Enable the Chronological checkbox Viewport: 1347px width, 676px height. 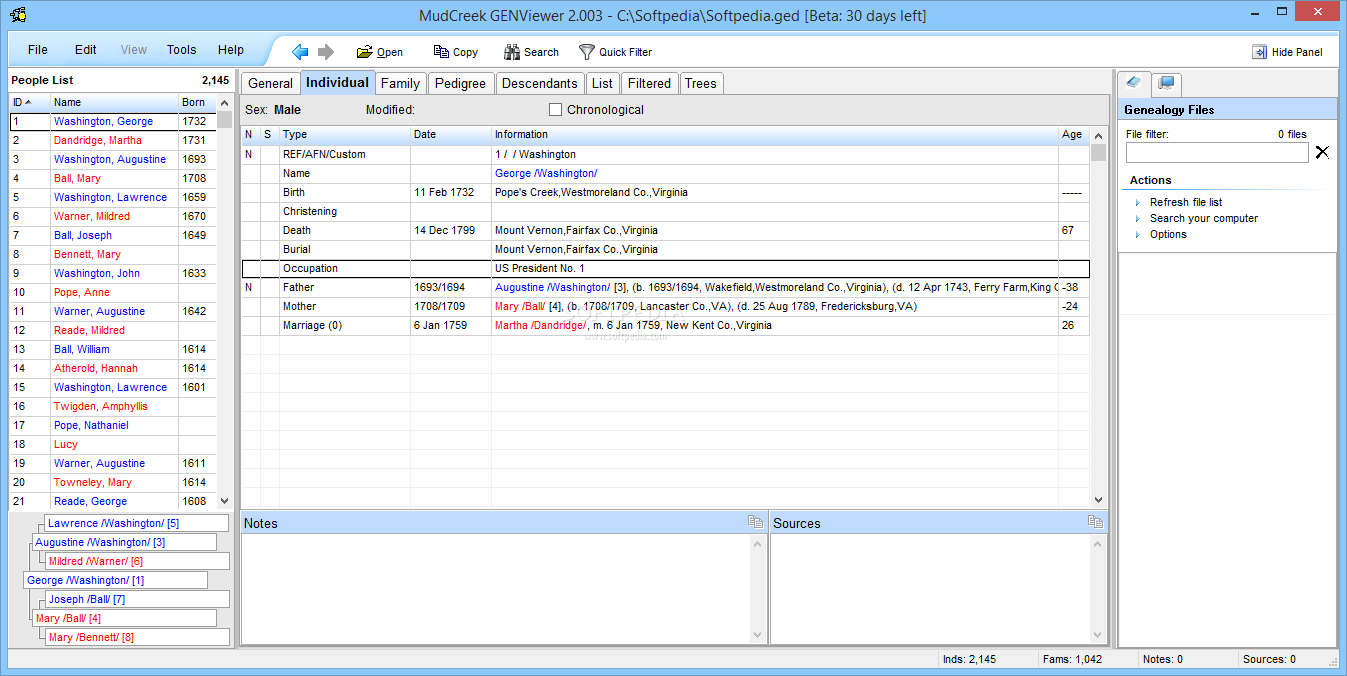(556, 110)
